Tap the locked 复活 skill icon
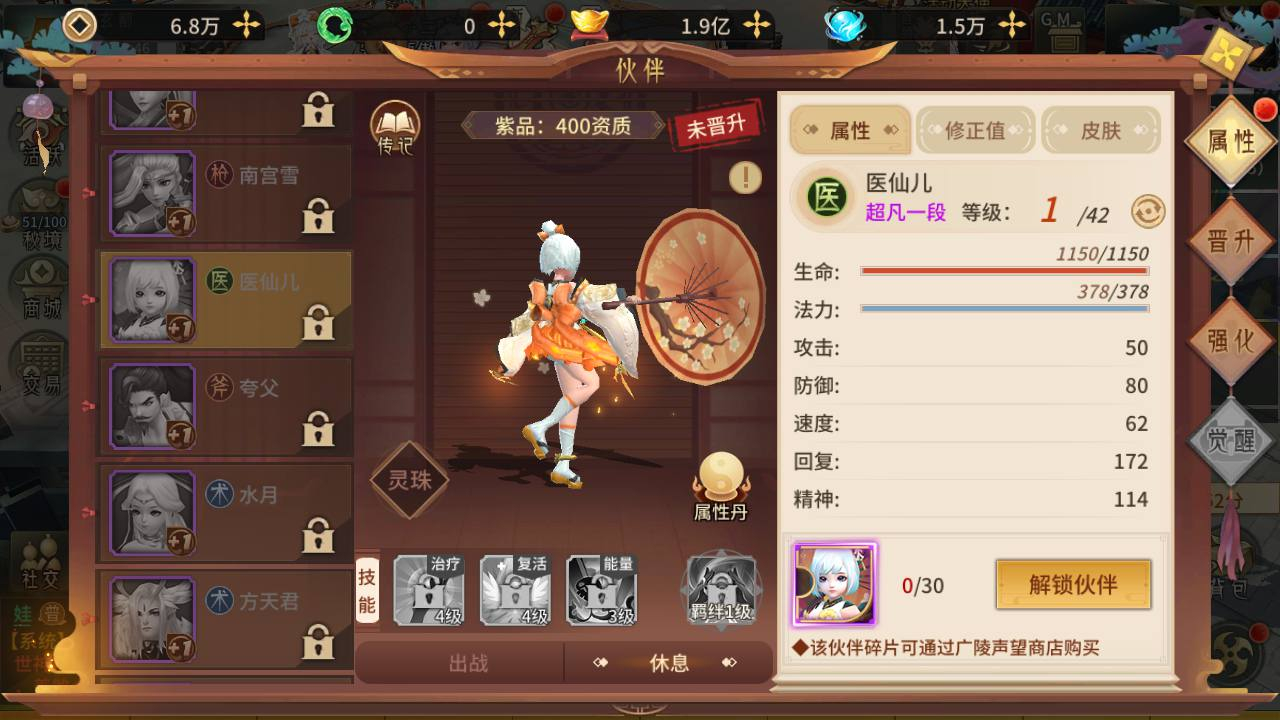 (x=515, y=590)
